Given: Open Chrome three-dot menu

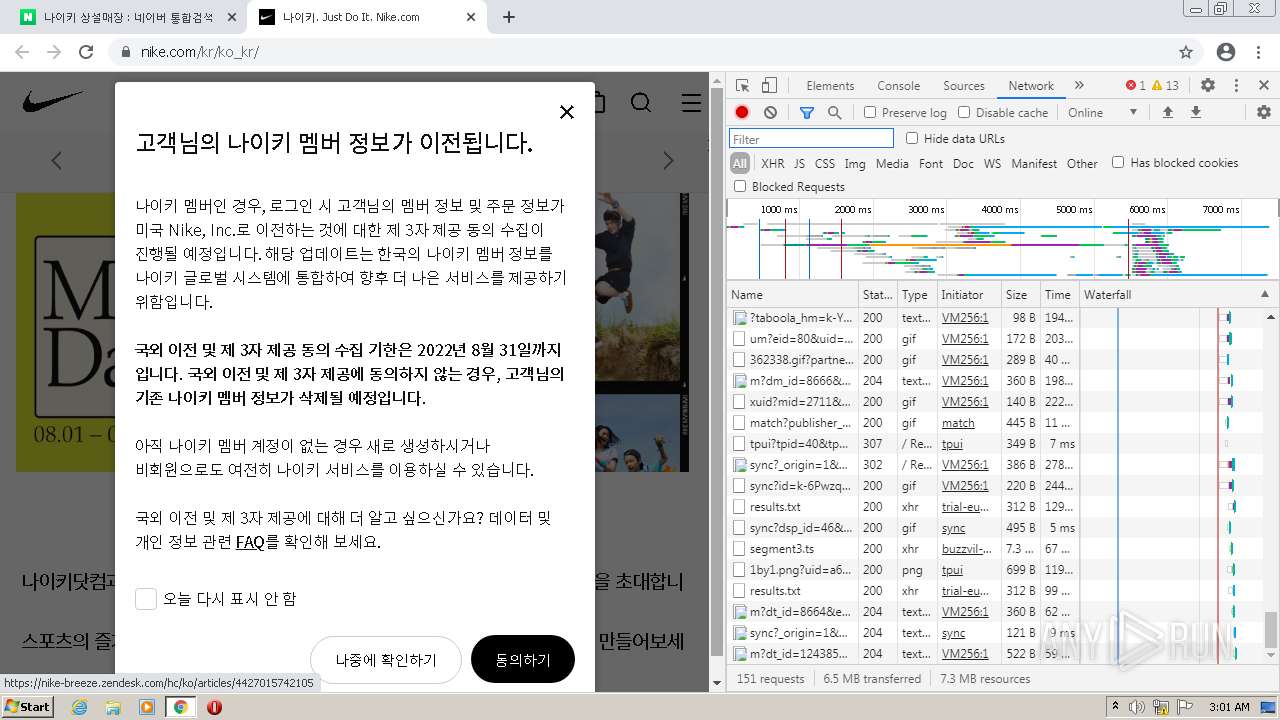Looking at the screenshot, I should point(1260,52).
